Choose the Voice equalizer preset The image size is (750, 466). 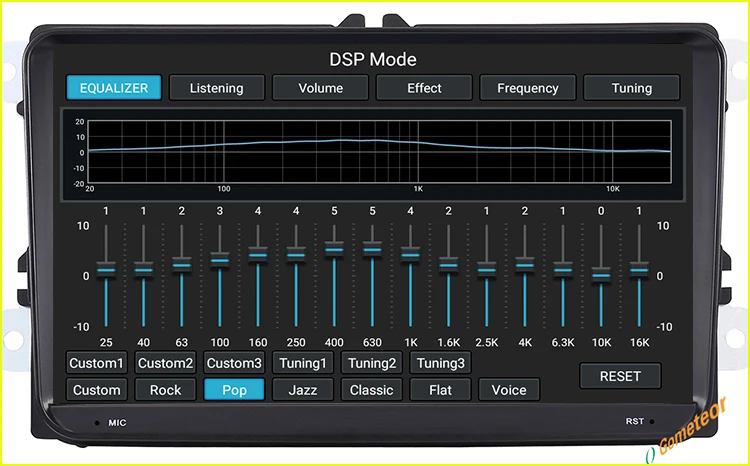click(x=509, y=390)
